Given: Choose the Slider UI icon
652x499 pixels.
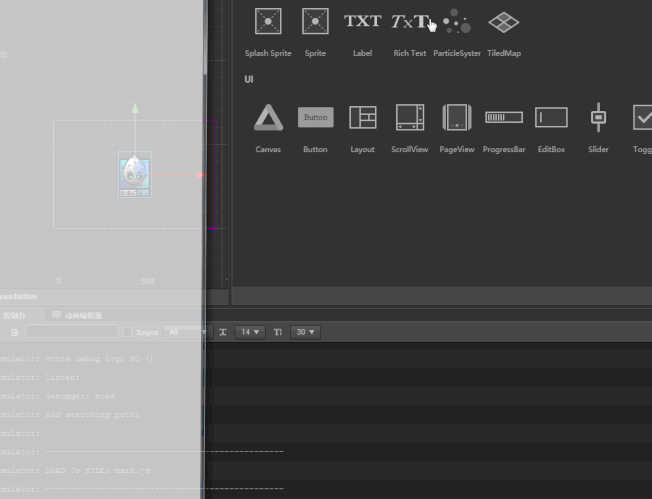Looking at the screenshot, I should coord(598,117).
